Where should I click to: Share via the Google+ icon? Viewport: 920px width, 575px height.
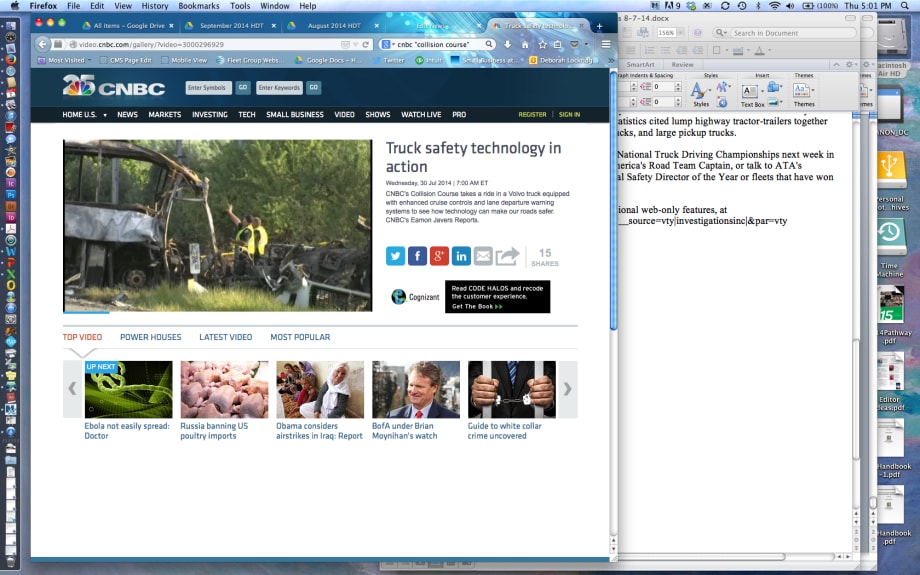[439, 256]
